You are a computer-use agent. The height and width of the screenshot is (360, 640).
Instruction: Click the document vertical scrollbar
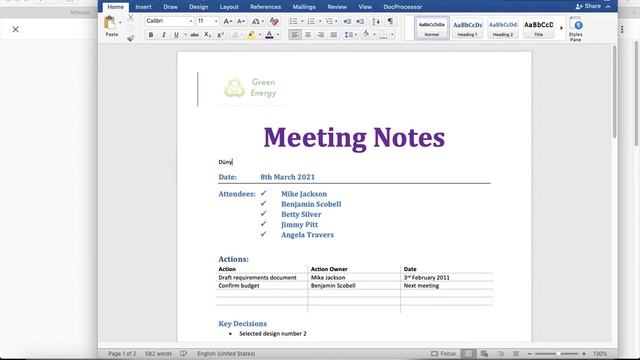[614, 91]
